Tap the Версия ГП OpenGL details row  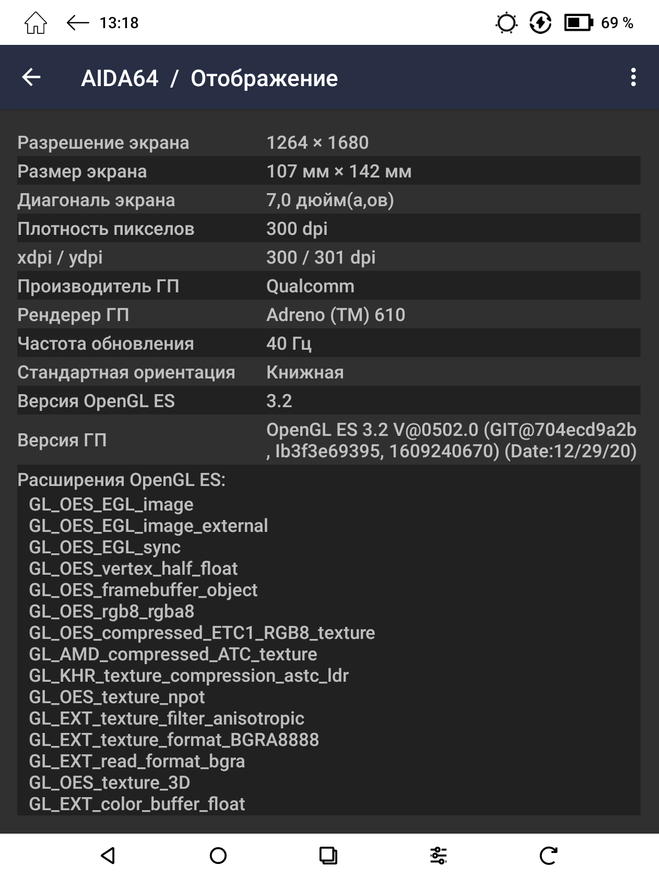pos(328,440)
